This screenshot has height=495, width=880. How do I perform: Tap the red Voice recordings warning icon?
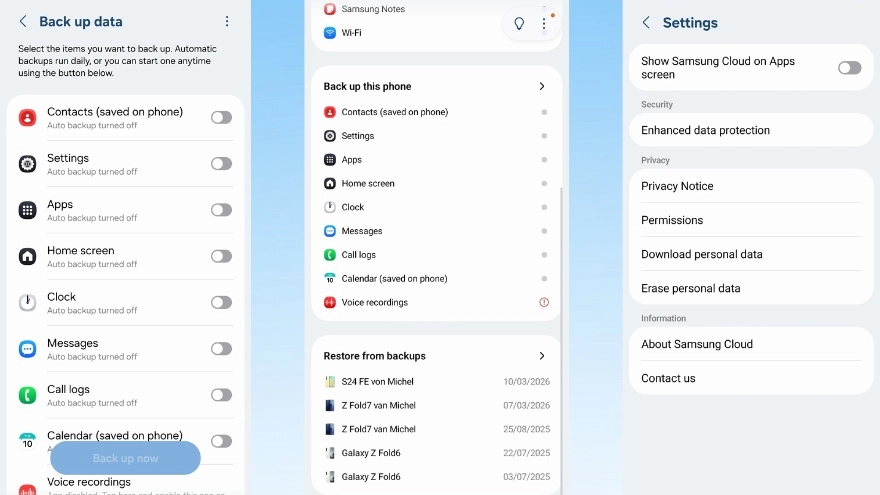[544, 302]
